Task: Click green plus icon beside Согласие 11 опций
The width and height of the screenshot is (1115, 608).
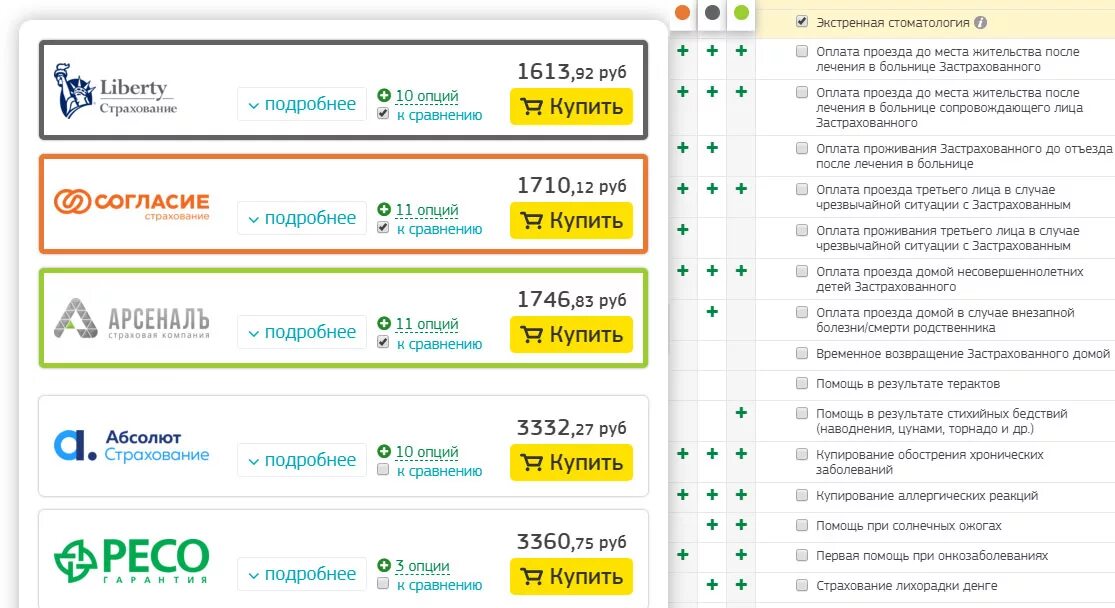Action: click(x=384, y=209)
